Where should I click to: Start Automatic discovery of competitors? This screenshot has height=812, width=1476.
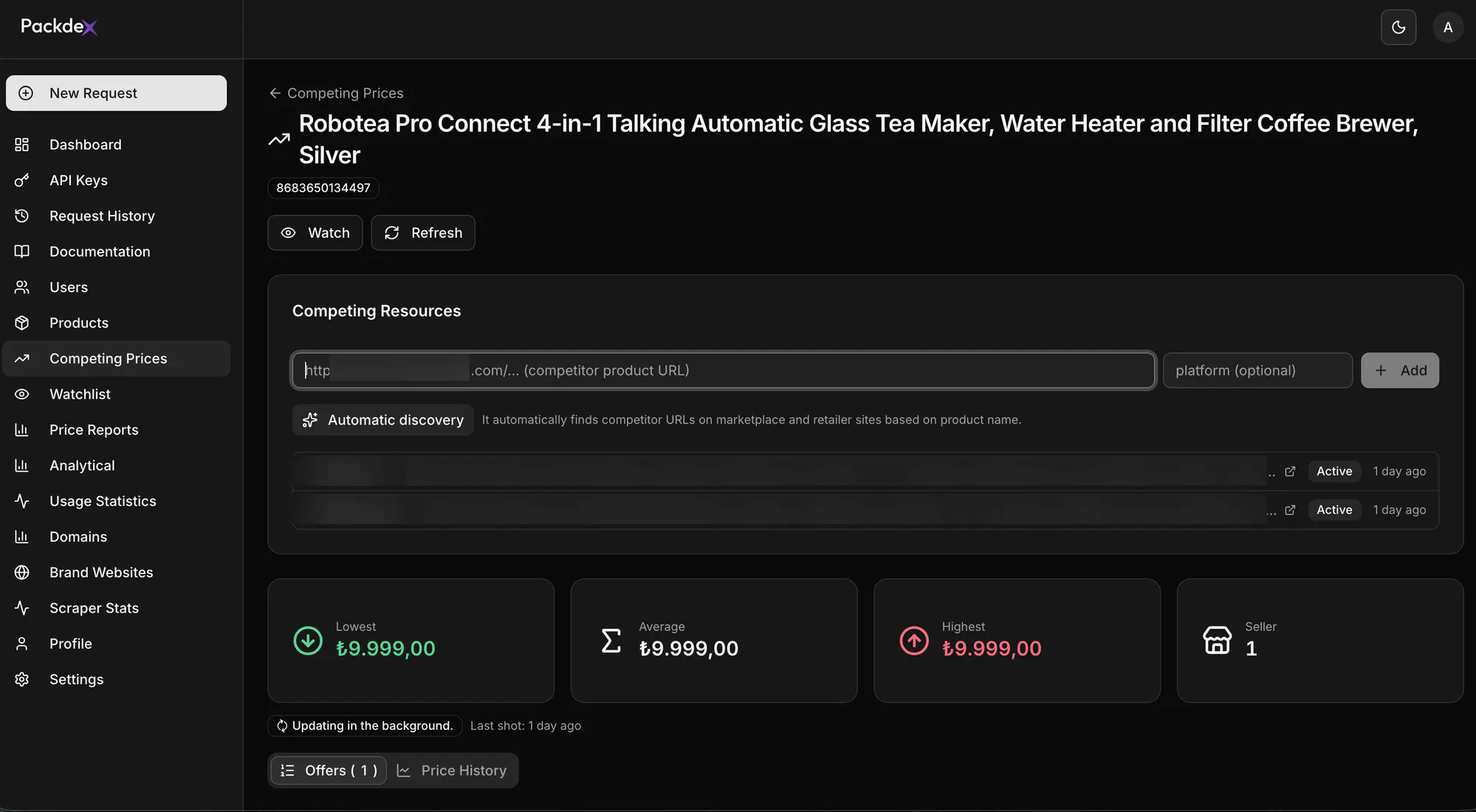(383, 420)
